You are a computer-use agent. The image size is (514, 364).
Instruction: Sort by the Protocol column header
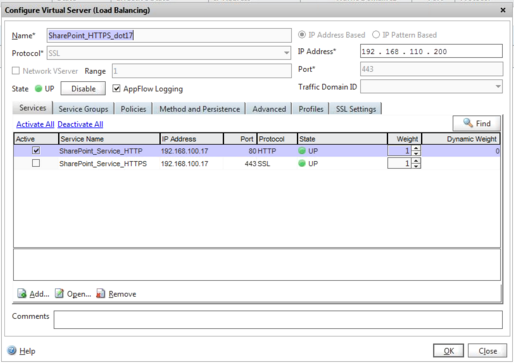tap(277, 139)
